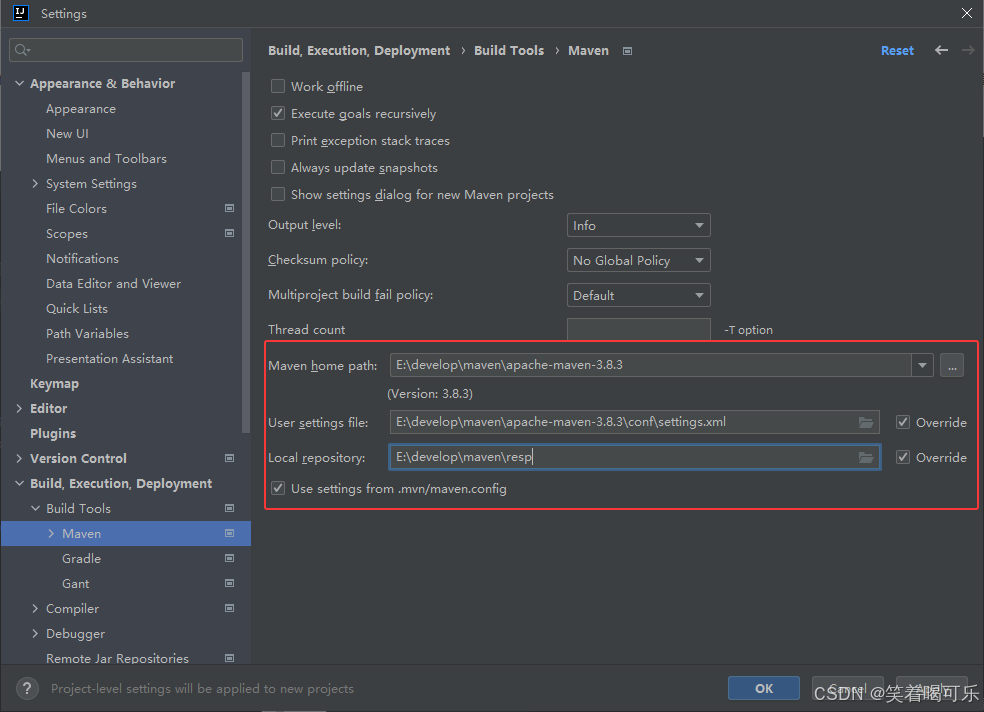Confirm with the OK button

pos(764,688)
